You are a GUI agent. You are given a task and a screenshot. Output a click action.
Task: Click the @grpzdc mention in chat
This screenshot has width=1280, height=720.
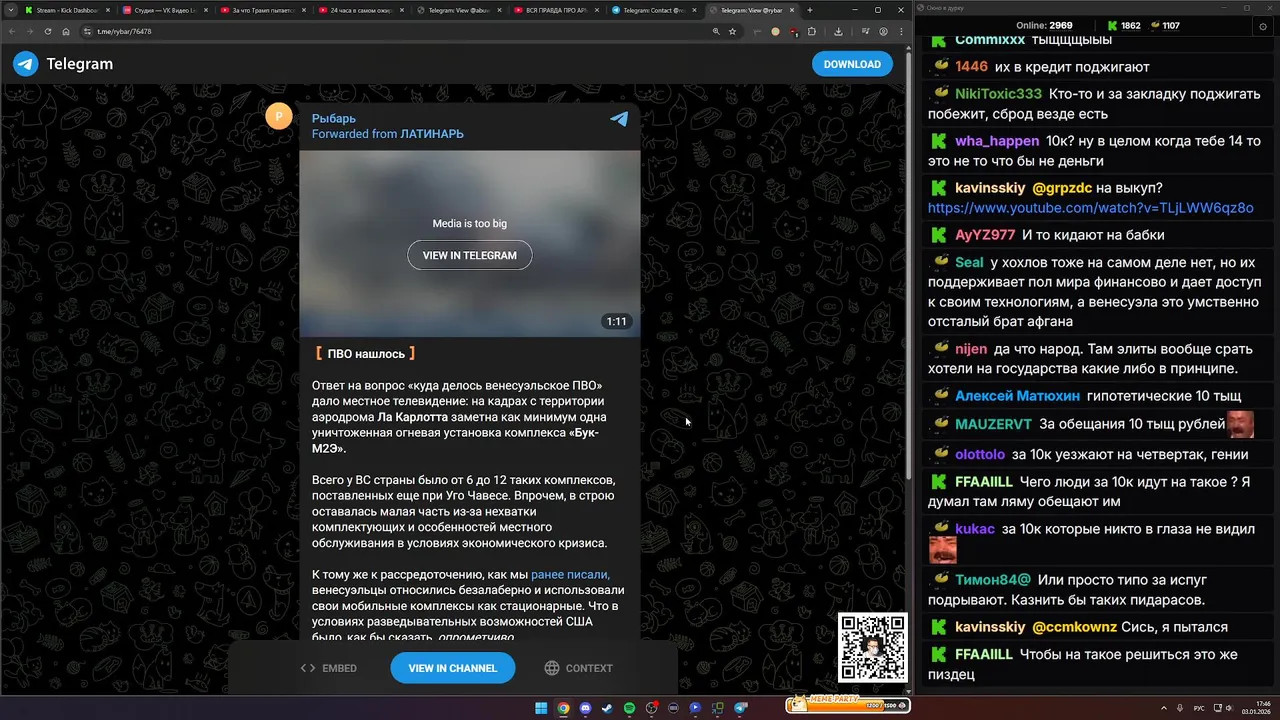[x=1062, y=188]
